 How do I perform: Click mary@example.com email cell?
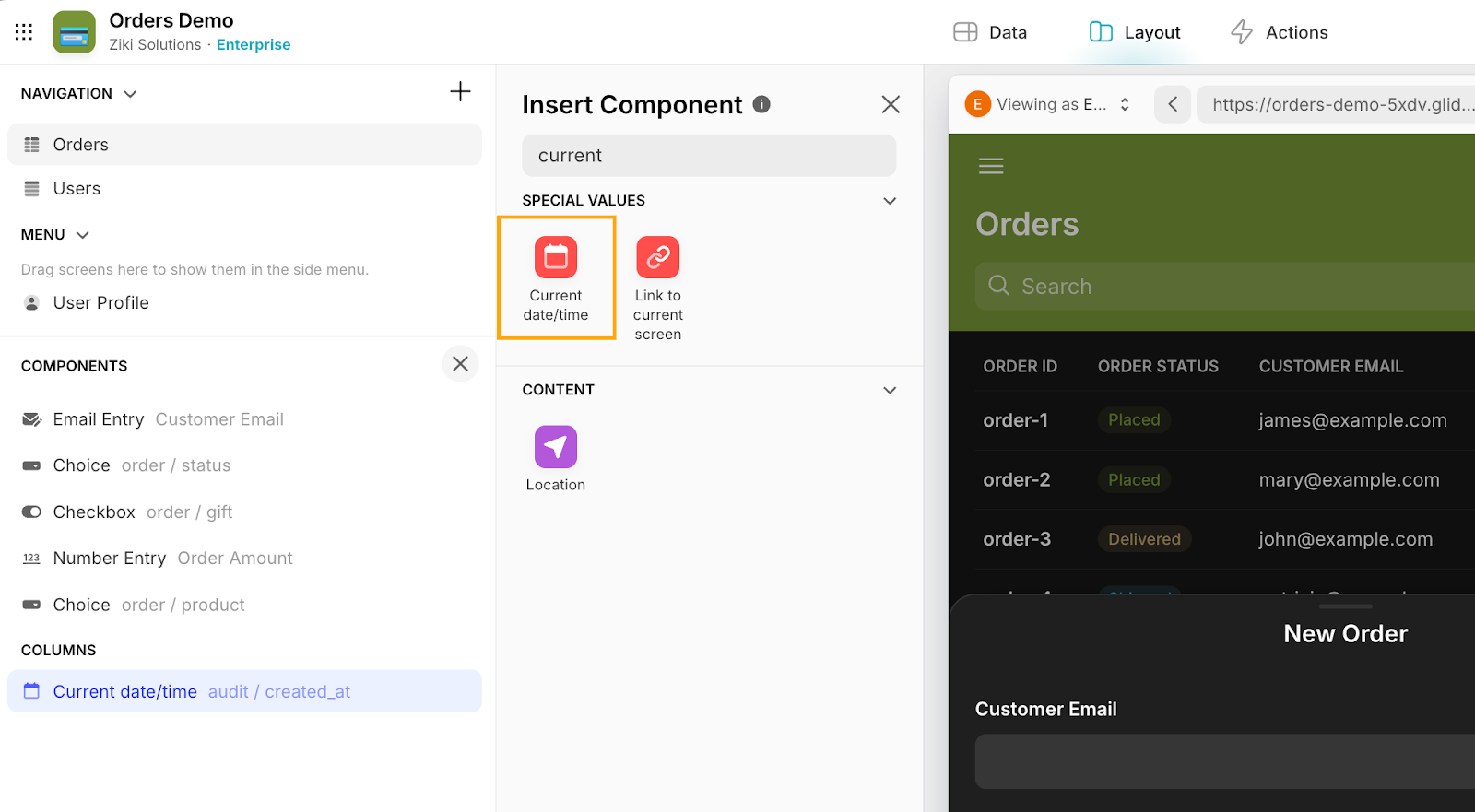click(1349, 480)
